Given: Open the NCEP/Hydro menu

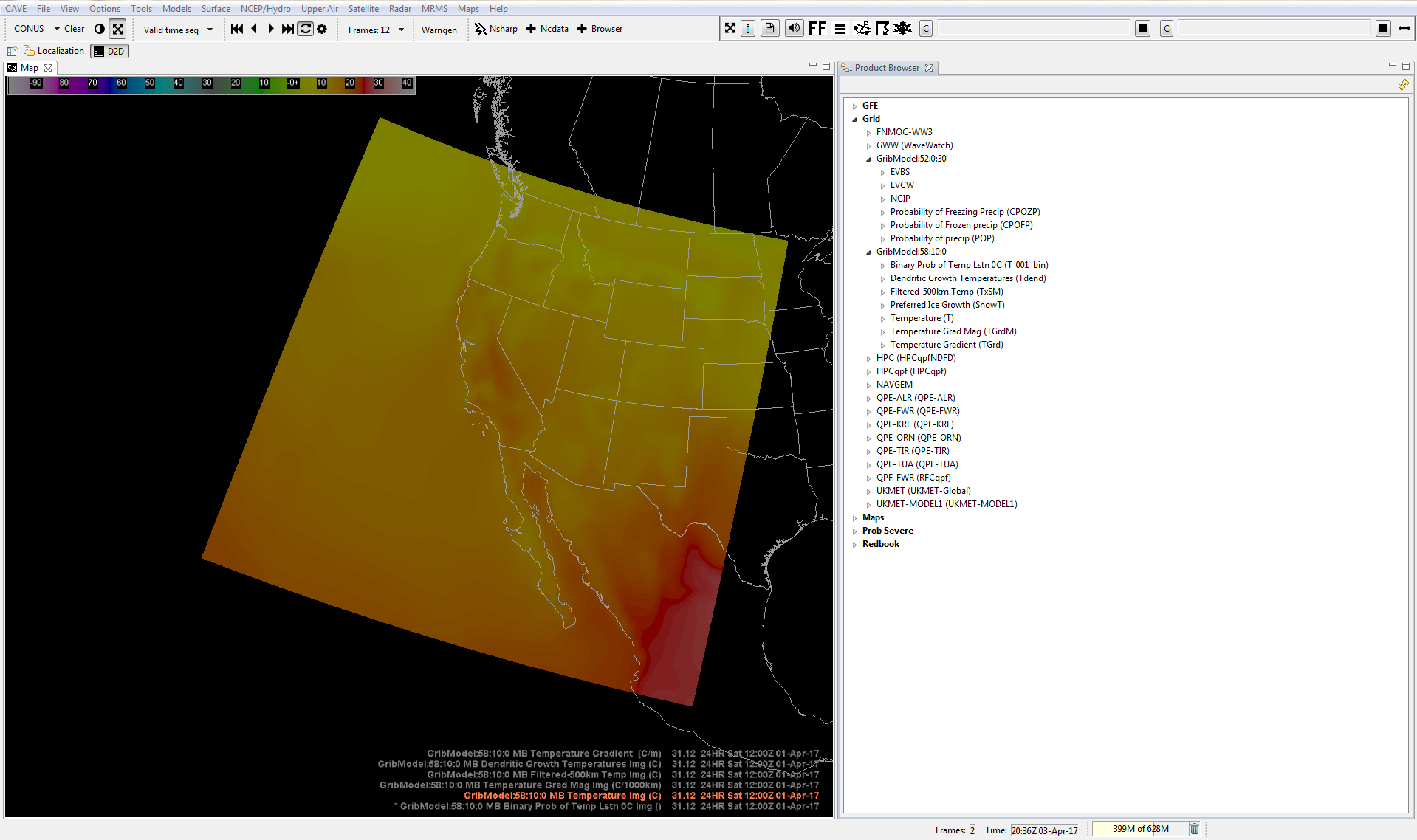Looking at the screenshot, I should (265, 9).
